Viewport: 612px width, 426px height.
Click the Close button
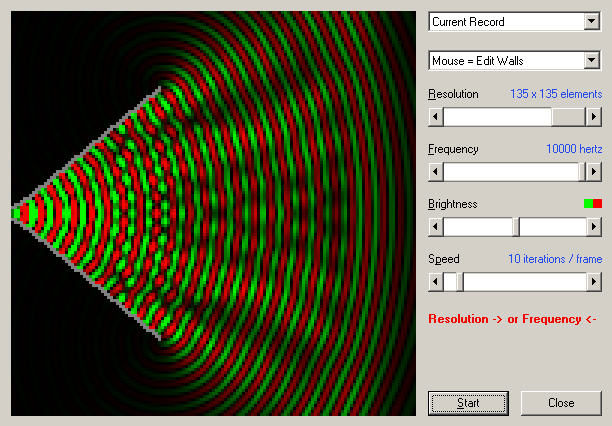[561, 403]
